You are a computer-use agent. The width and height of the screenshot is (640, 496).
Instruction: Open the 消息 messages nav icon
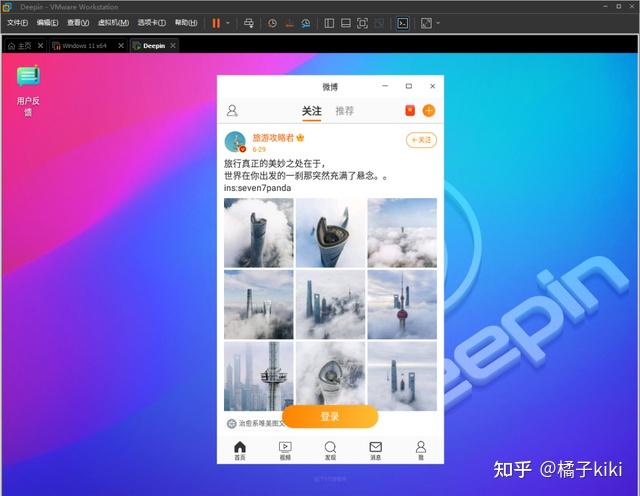(x=376, y=451)
